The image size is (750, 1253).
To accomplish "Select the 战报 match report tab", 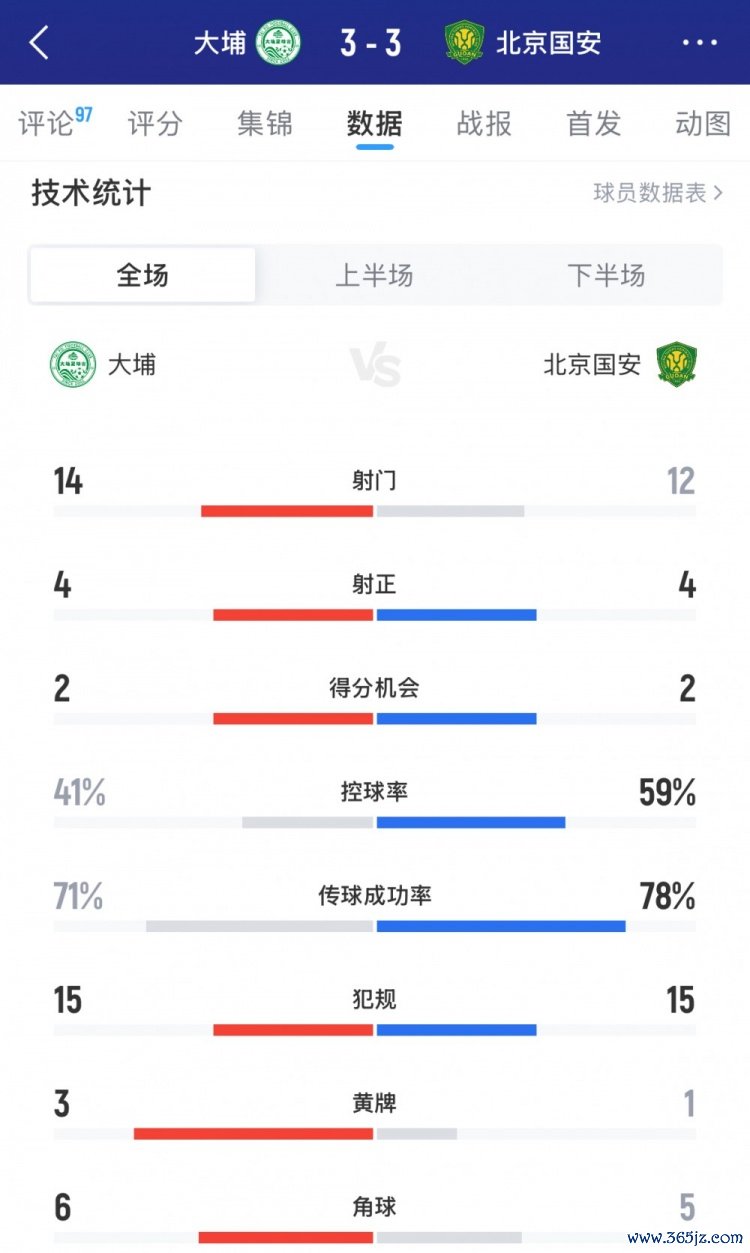I will [484, 123].
